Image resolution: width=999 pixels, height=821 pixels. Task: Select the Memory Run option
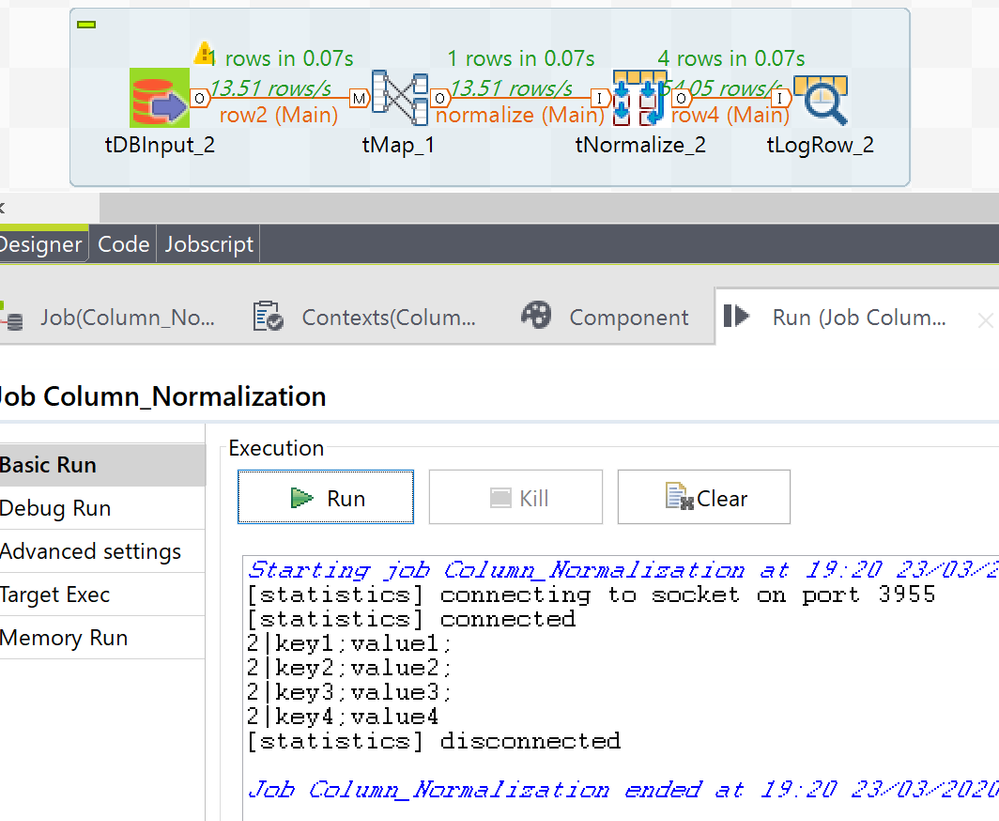point(64,637)
